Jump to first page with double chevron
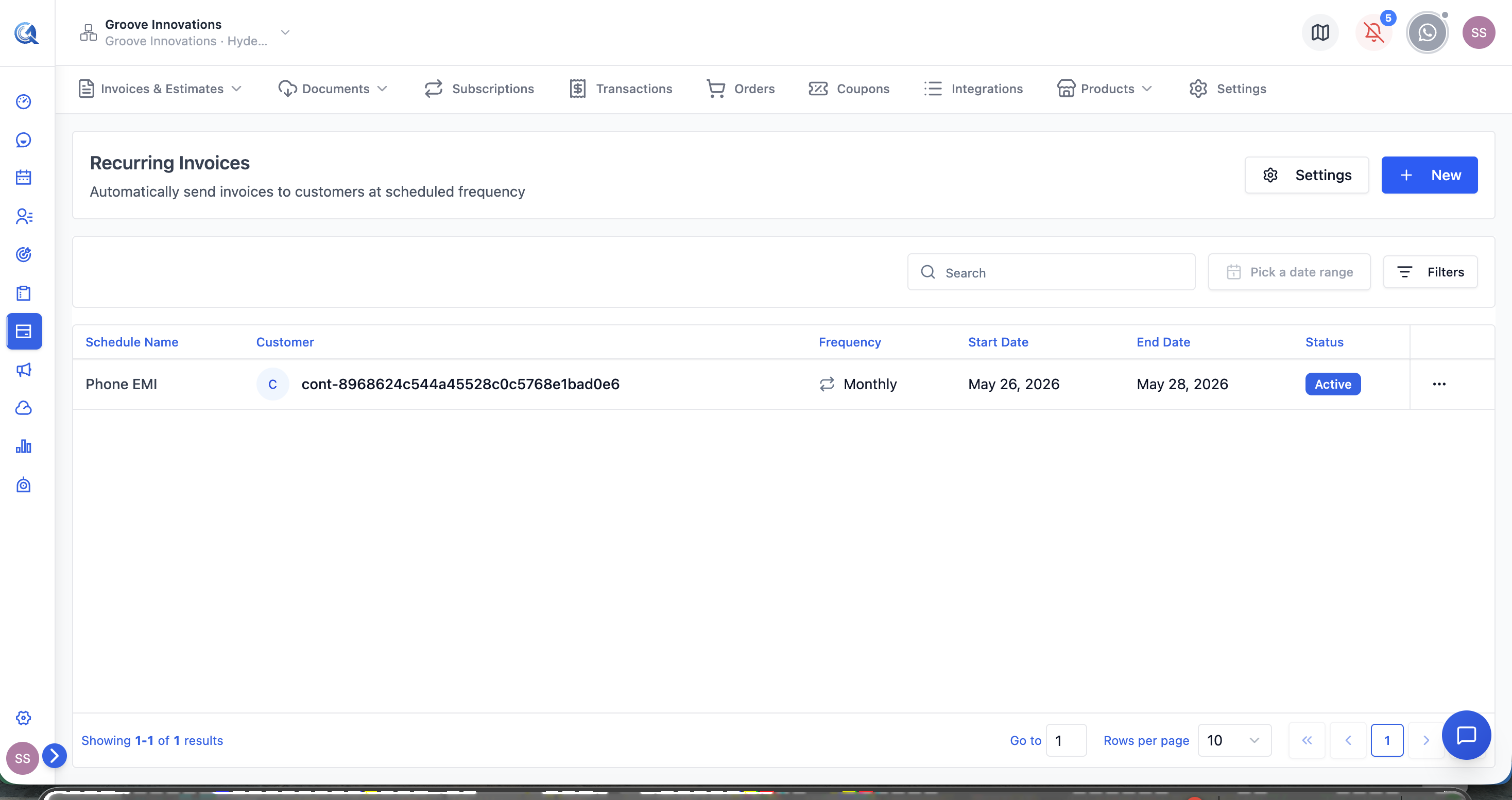 tap(1307, 740)
